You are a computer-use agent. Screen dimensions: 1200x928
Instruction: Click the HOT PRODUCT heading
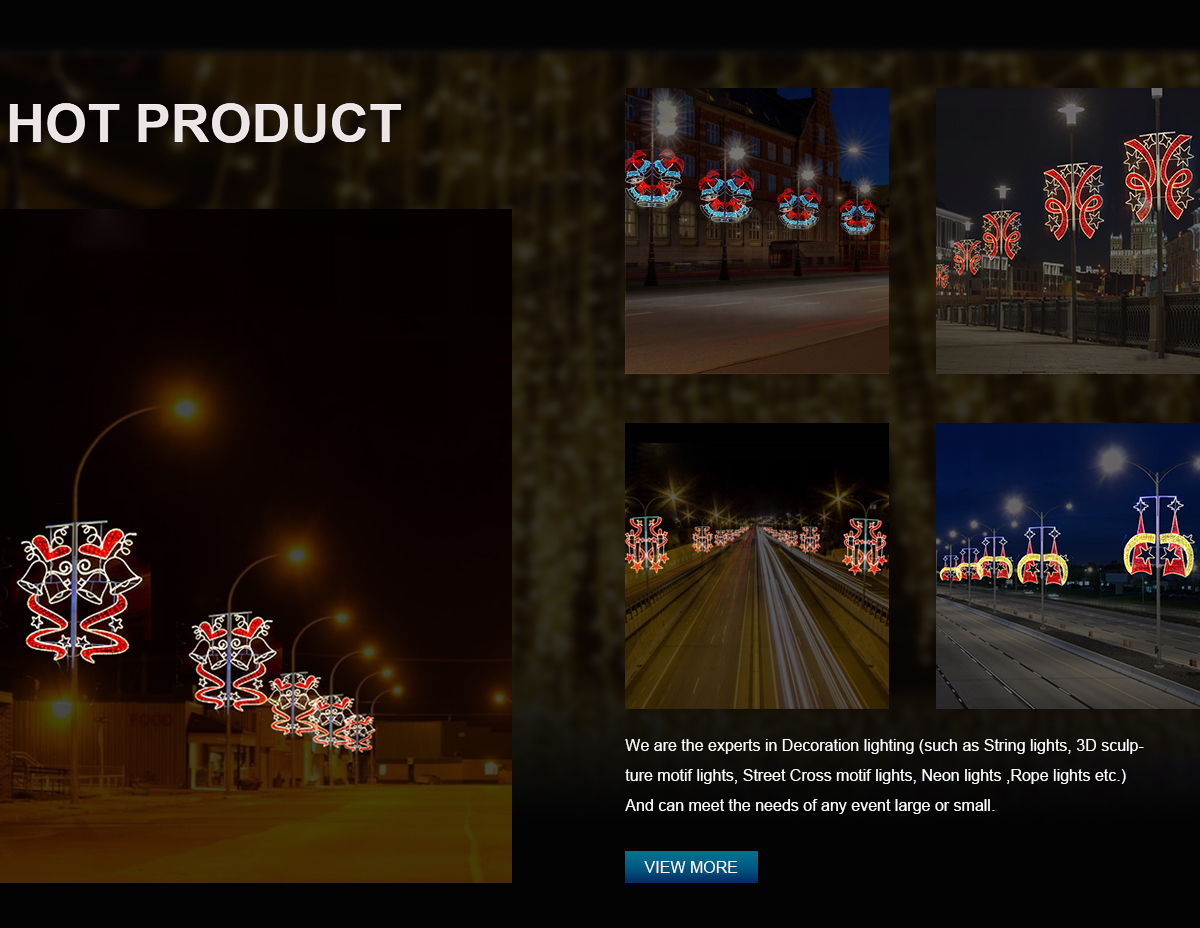204,124
